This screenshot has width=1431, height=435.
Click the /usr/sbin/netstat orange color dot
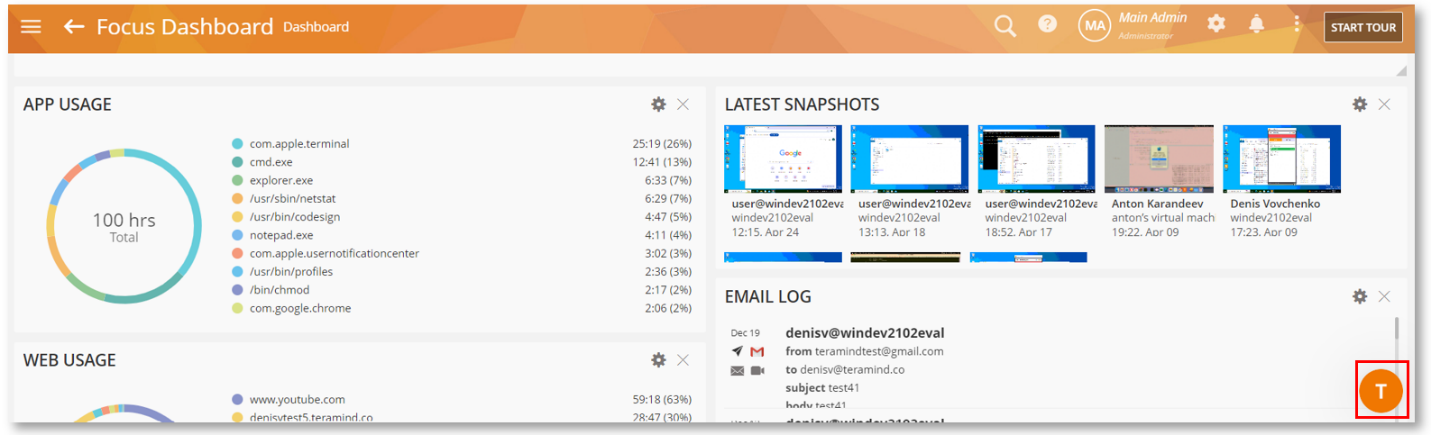click(237, 199)
